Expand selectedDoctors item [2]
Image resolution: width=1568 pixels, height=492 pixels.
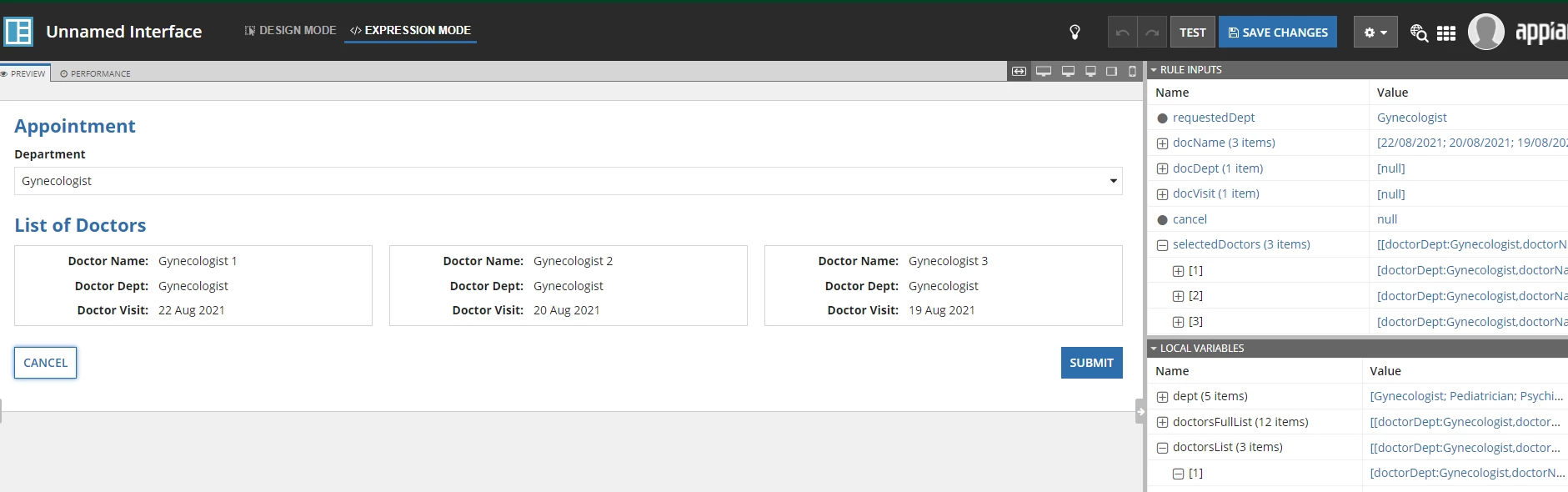1178,296
